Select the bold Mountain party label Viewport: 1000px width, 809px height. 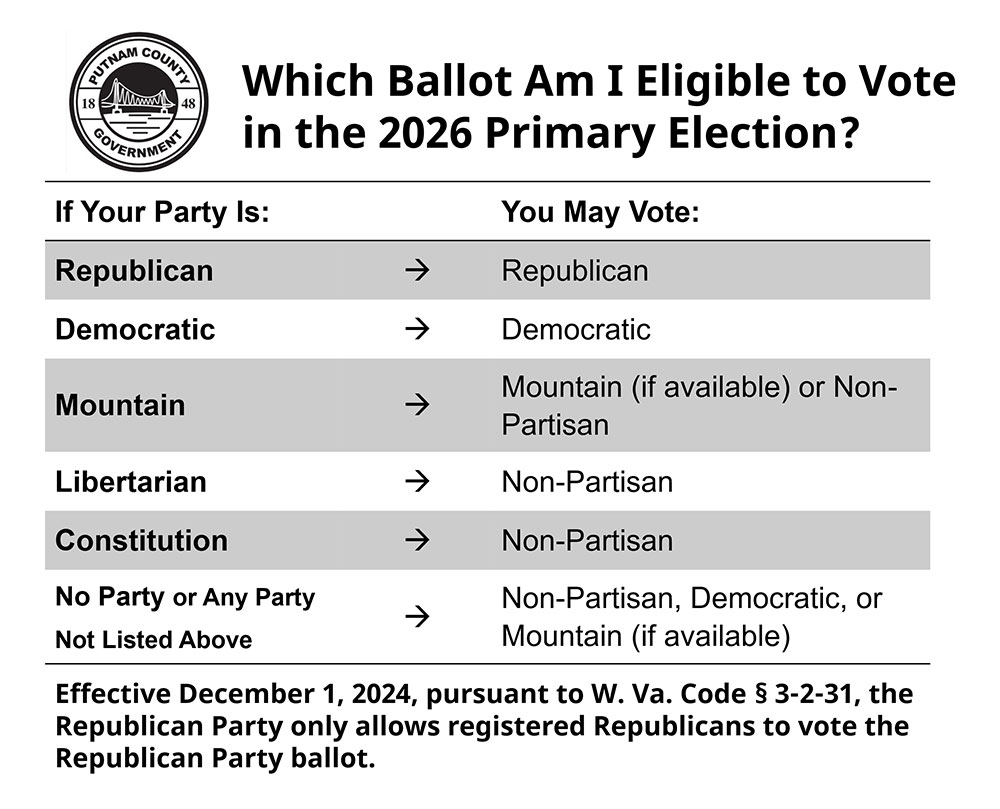pos(120,405)
